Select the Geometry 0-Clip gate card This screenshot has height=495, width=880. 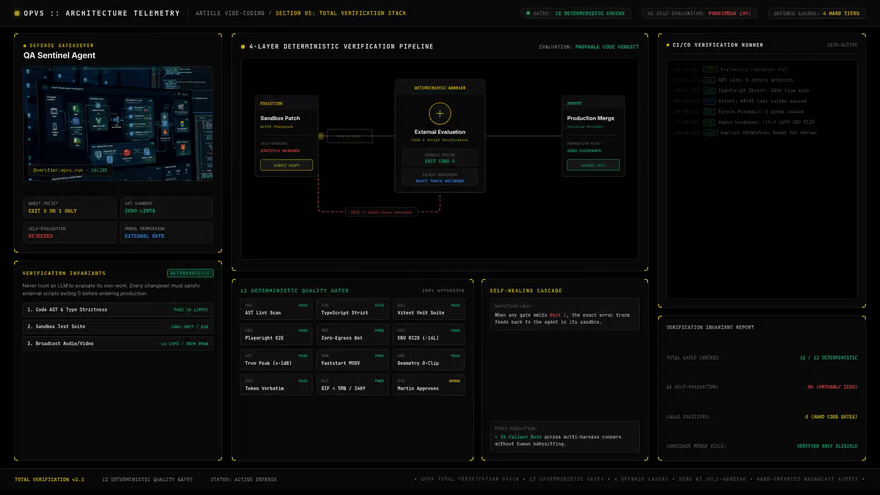pos(429,360)
